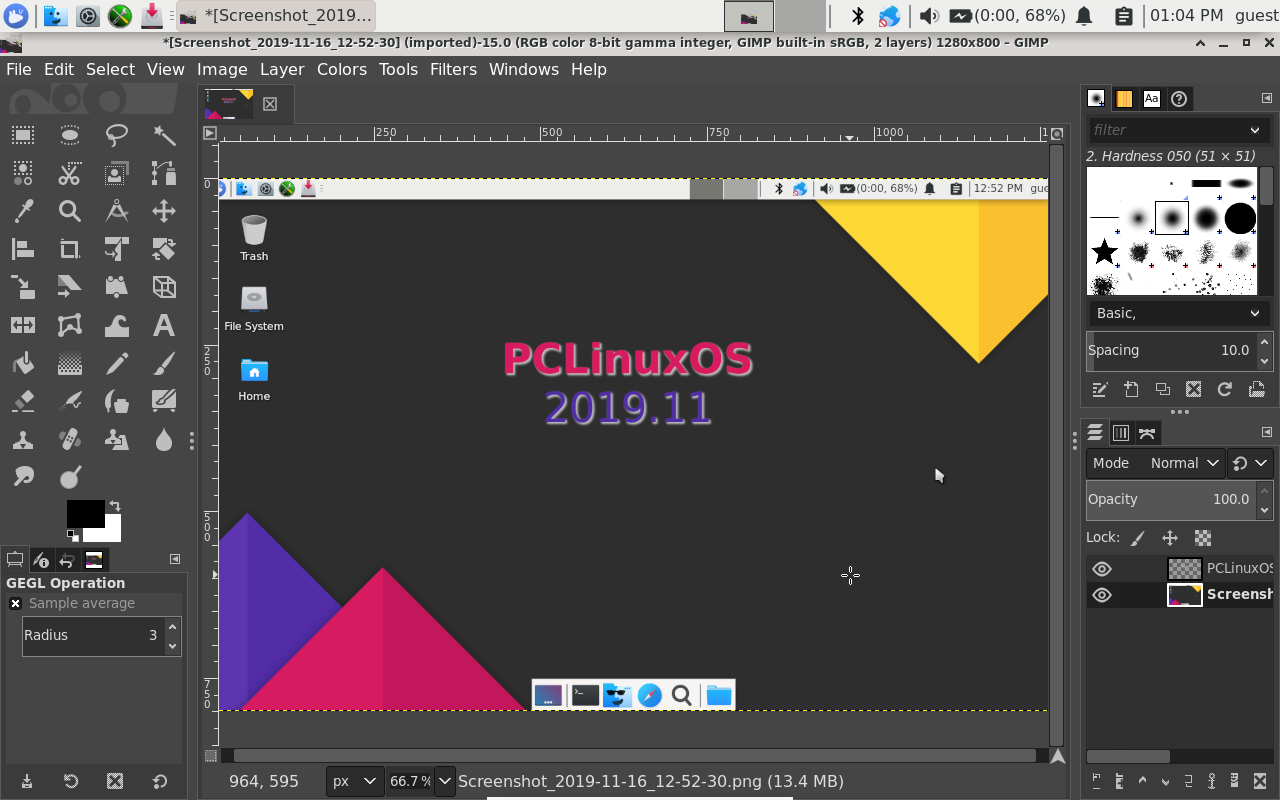
Task: Select the Bucket Fill tool
Action: (x=22, y=363)
